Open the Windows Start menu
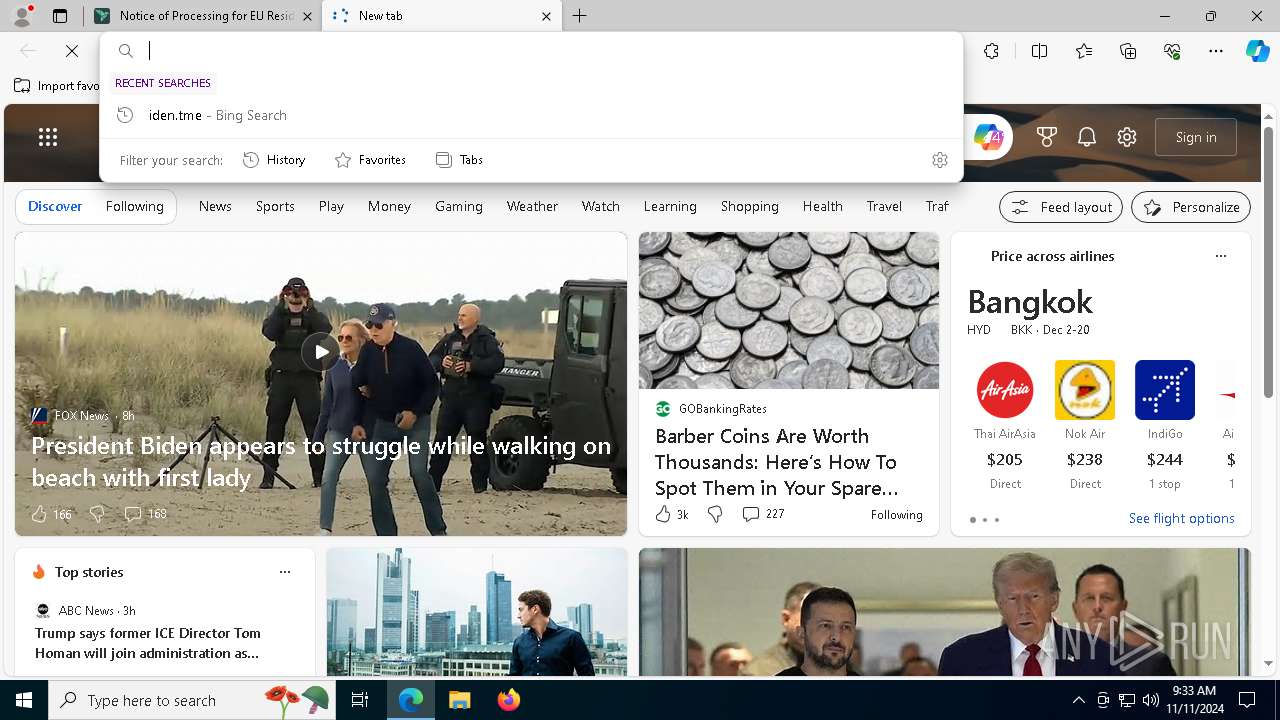 click(x=24, y=700)
